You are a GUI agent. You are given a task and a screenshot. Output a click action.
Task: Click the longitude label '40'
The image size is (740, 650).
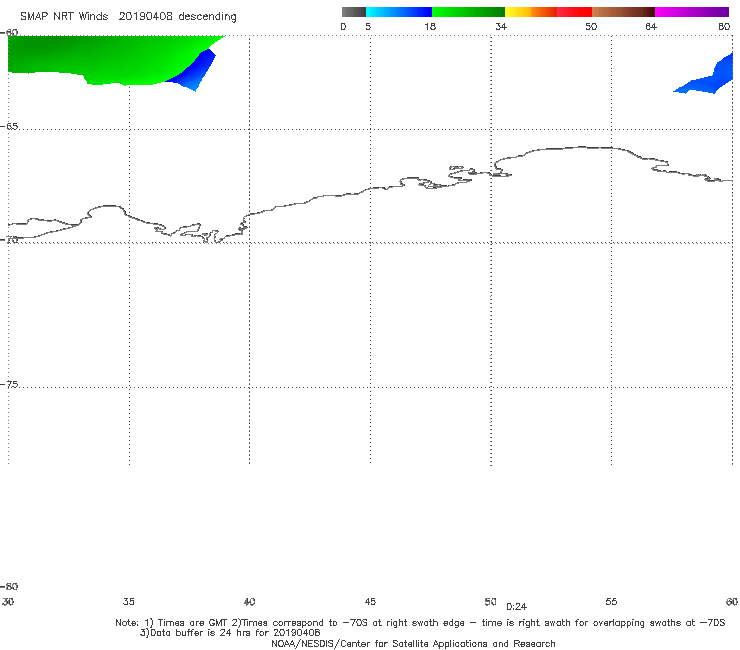(x=250, y=602)
